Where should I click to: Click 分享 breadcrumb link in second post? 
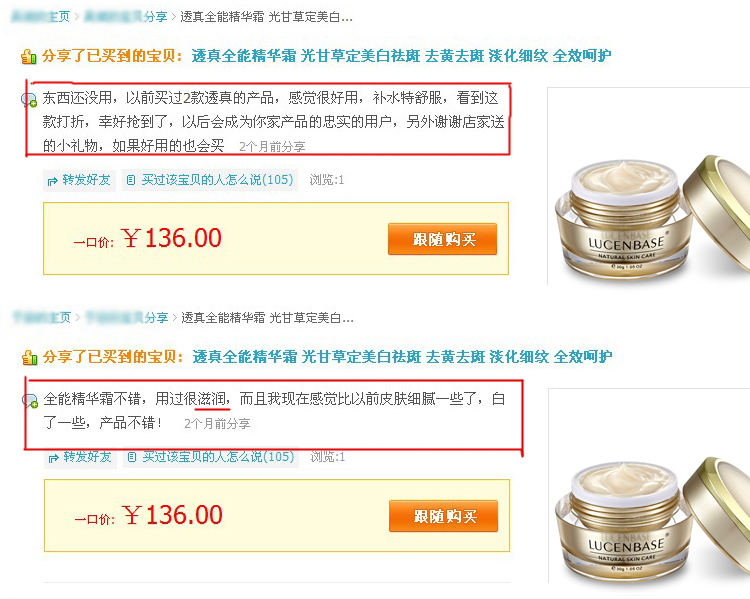click(x=127, y=318)
